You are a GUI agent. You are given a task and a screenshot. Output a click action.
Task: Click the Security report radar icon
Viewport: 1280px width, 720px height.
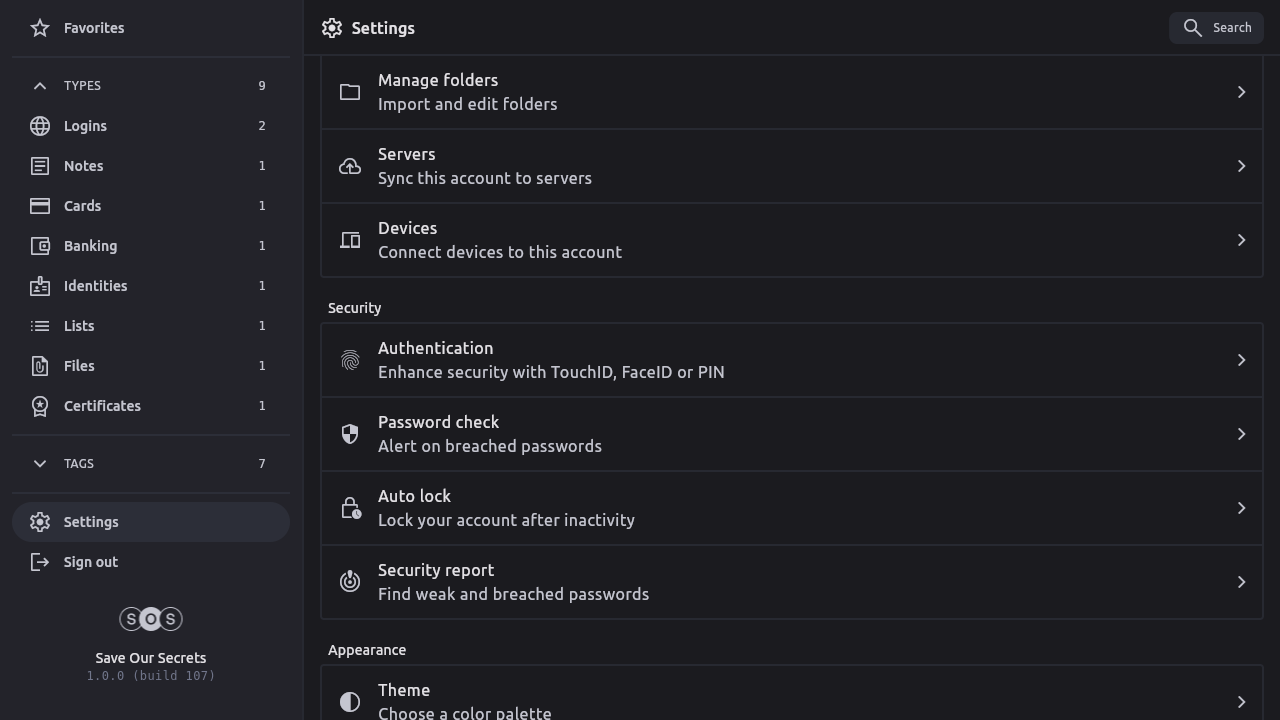click(x=350, y=582)
